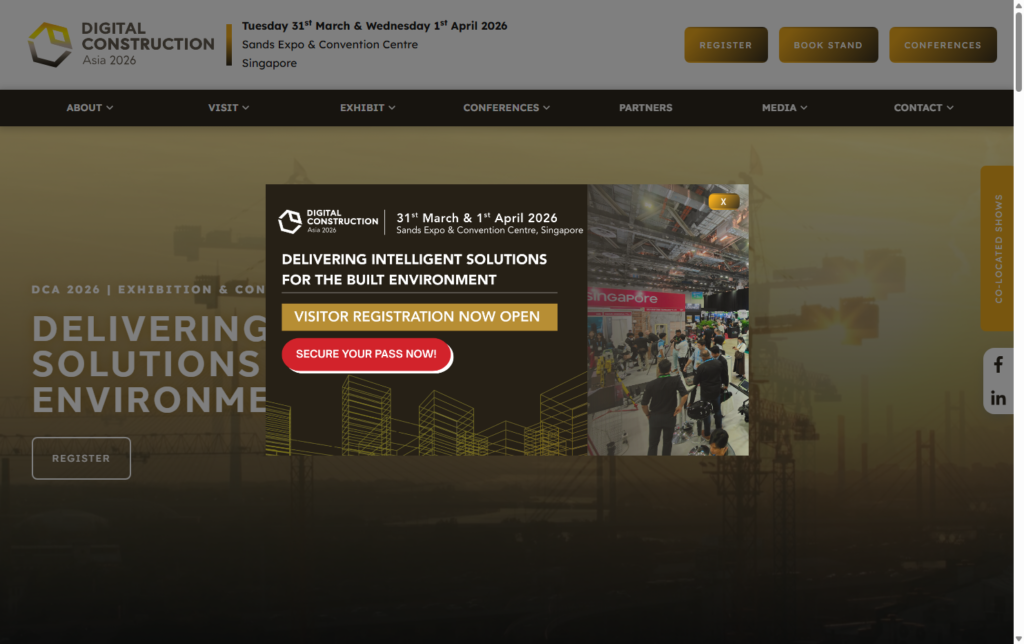The width and height of the screenshot is (1024, 644).
Task: Click the page scrollbar down arrow
Action: pos(1017,637)
